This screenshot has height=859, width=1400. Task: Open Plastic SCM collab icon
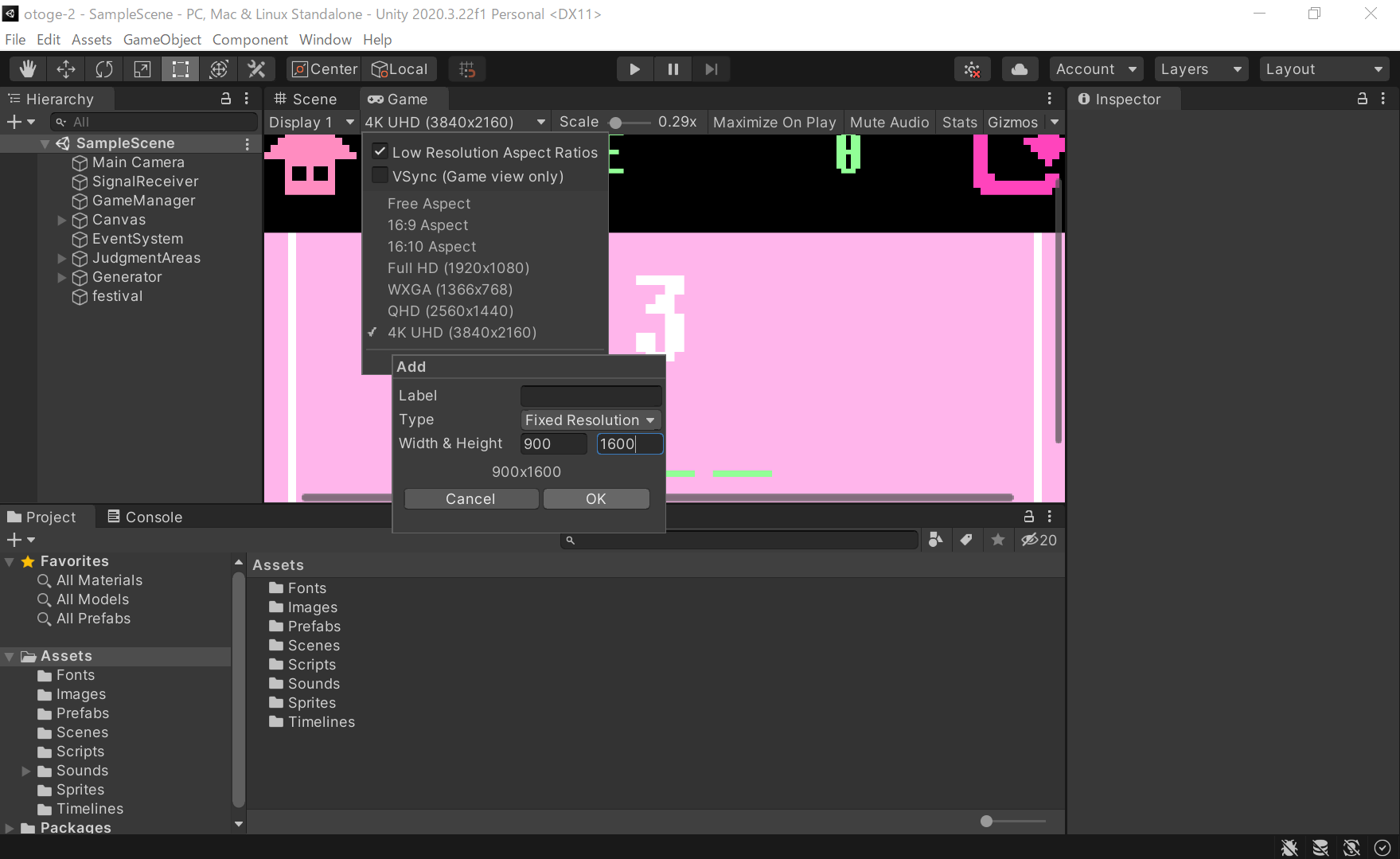[x=973, y=69]
